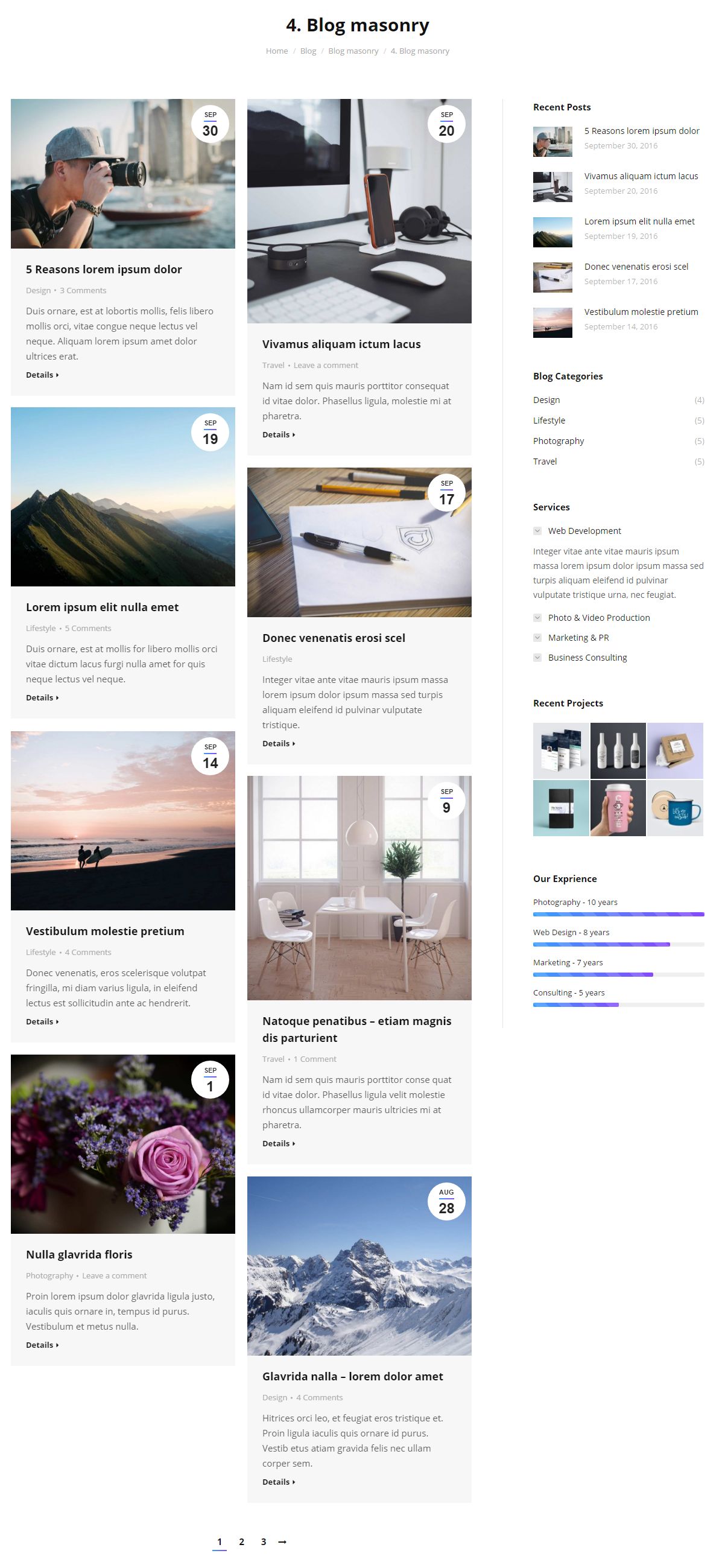This screenshot has height=1568, width=725.
Task: Expand the Marketing & PR service
Action: (571, 638)
